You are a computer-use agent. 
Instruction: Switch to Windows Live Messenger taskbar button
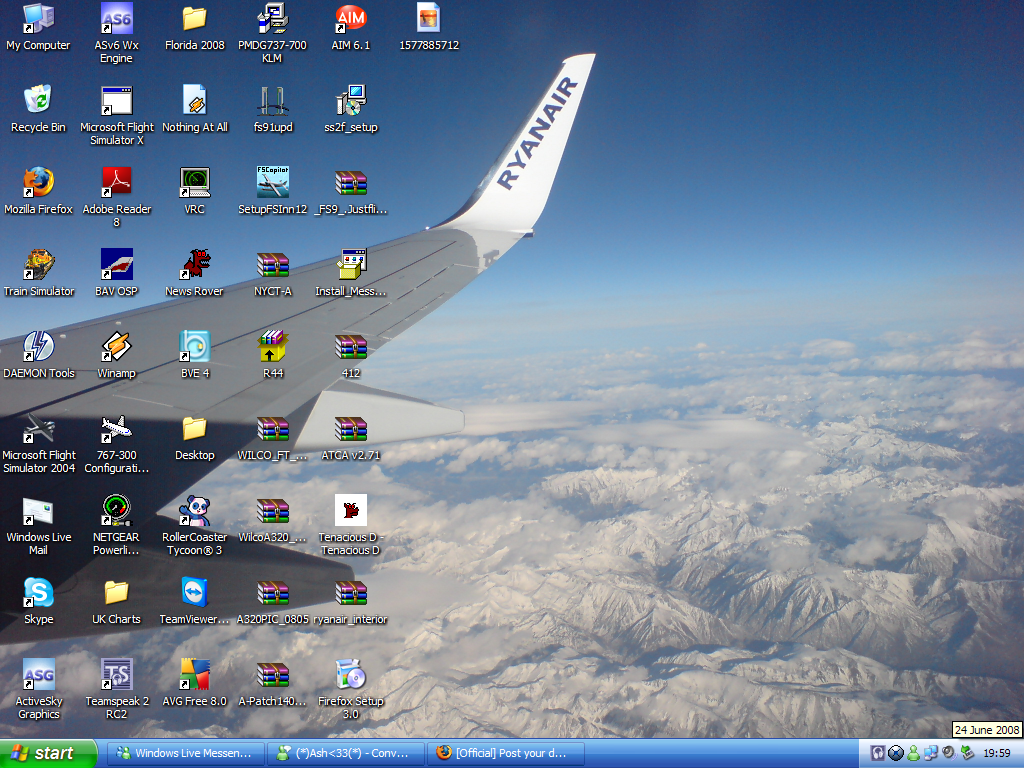[x=187, y=753]
